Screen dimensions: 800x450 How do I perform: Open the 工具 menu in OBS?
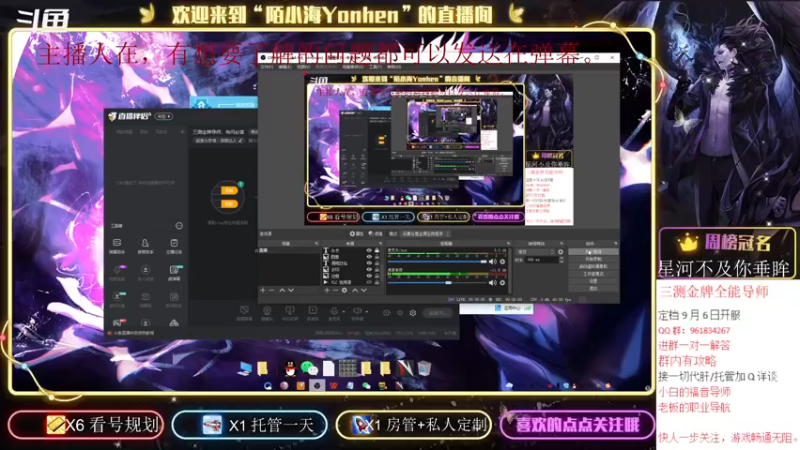[376, 67]
